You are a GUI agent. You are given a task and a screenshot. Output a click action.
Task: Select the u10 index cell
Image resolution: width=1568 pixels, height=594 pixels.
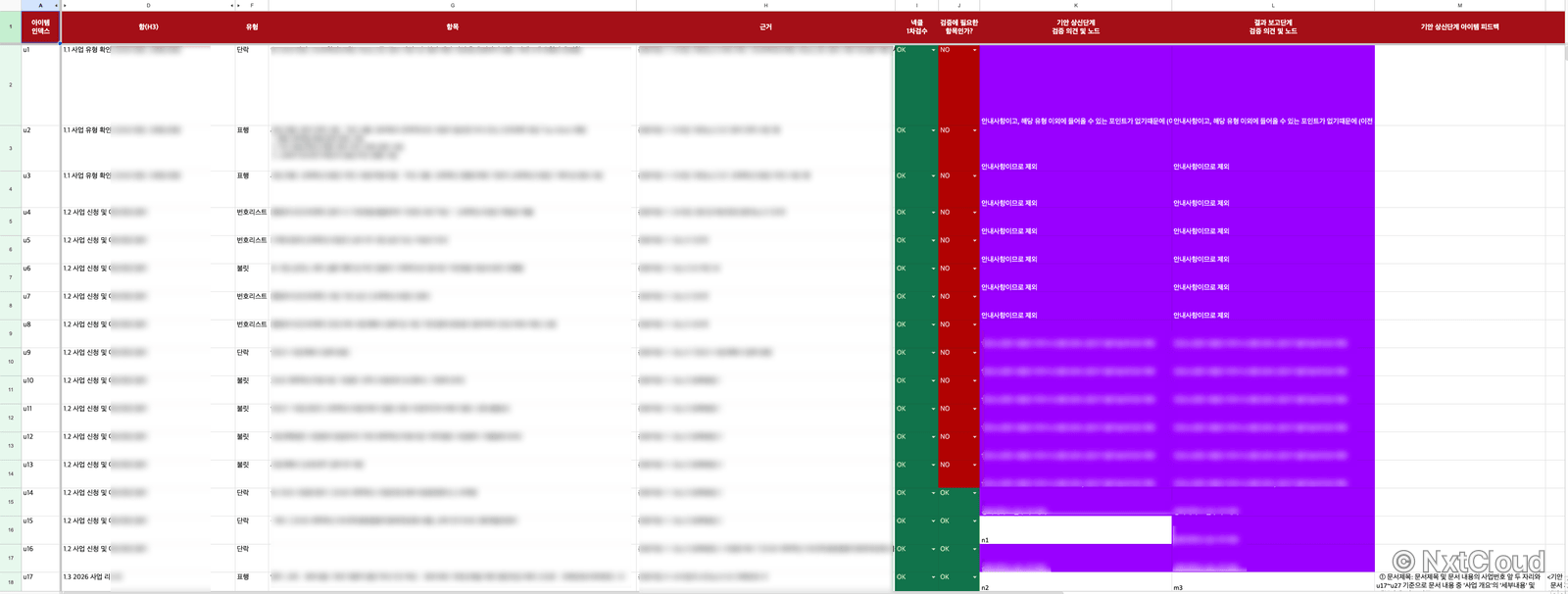[x=40, y=389]
